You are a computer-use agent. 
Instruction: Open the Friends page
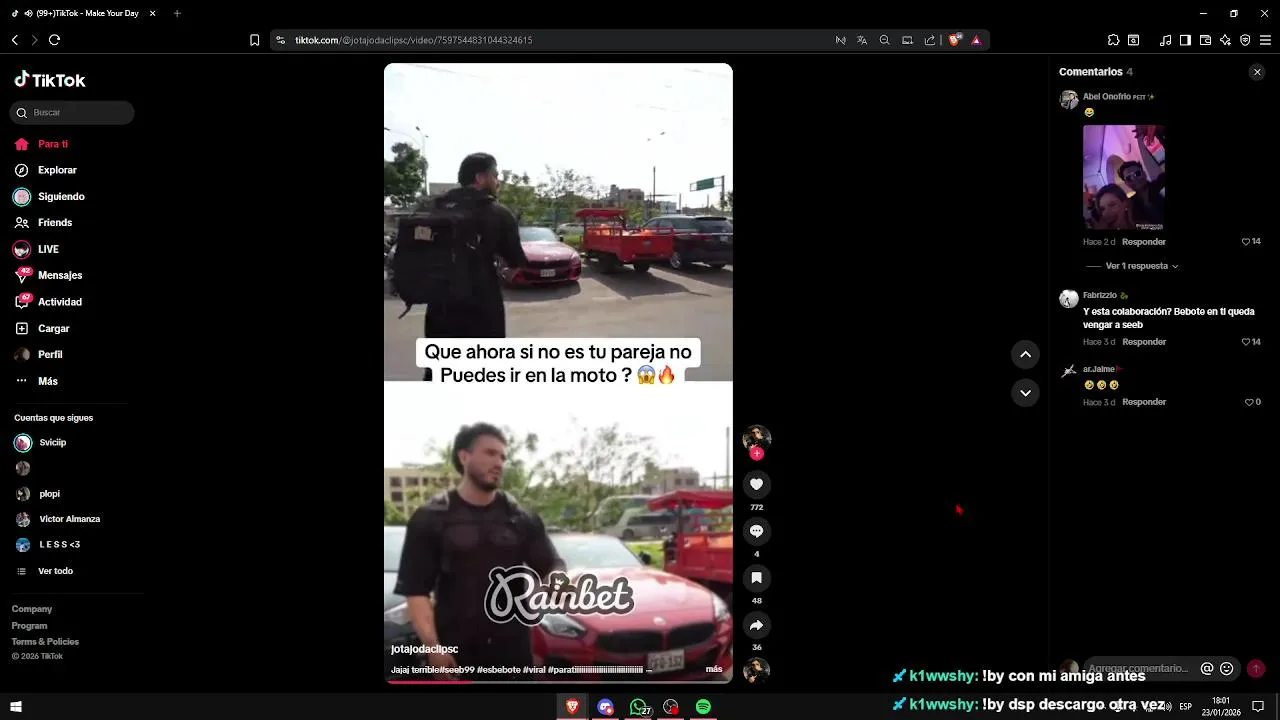click(x=43, y=223)
